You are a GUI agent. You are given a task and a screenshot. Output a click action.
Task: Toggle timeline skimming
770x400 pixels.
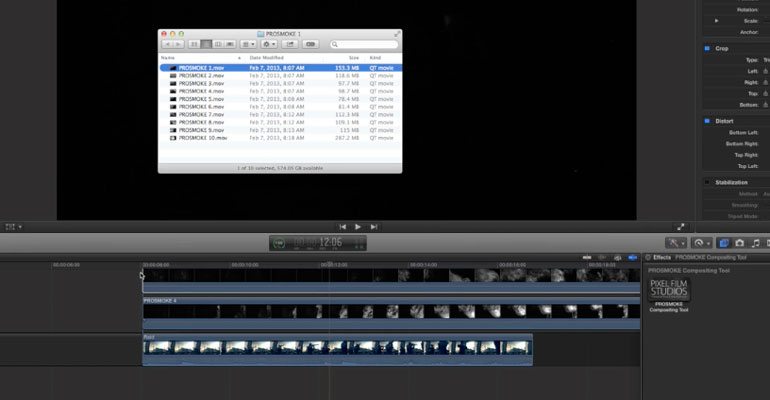pyautogui.click(x=587, y=257)
